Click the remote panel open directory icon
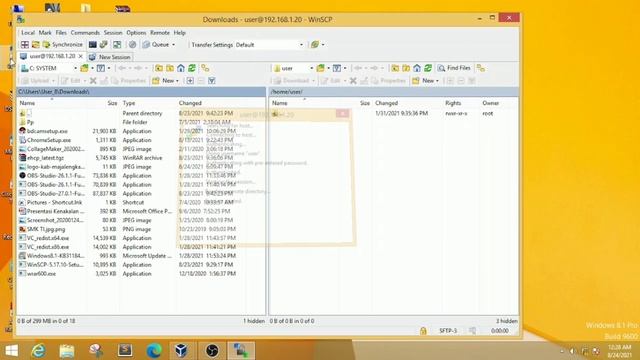Viewport: 640px width, 360px height. 321,68
